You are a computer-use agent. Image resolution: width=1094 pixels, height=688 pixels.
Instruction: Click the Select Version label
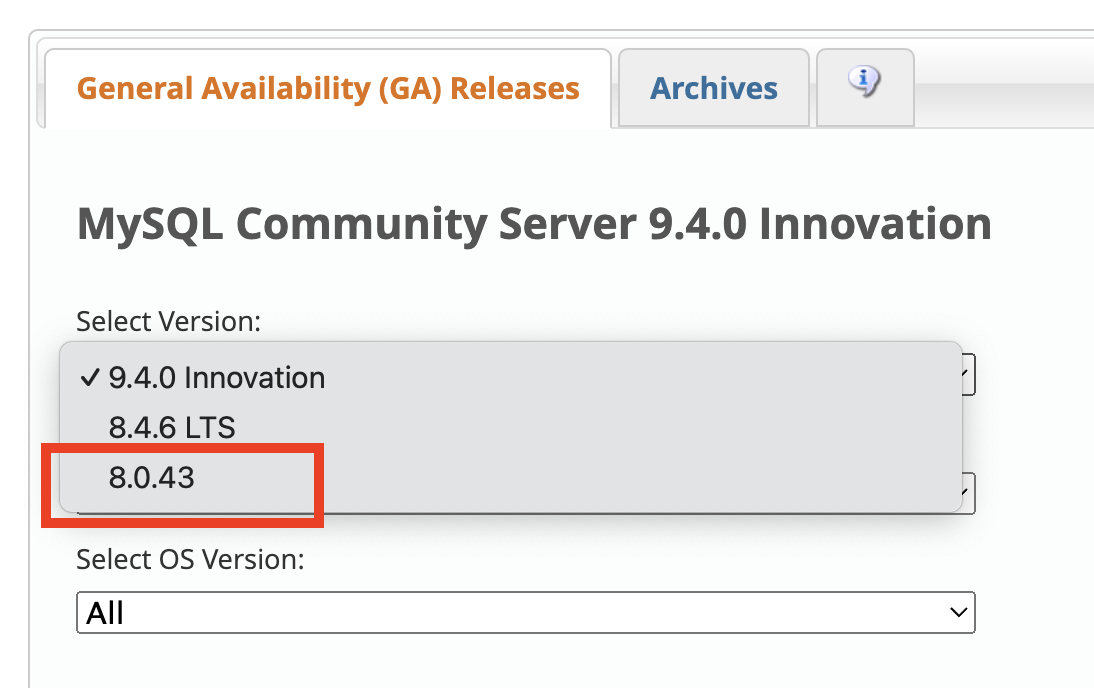168,322
